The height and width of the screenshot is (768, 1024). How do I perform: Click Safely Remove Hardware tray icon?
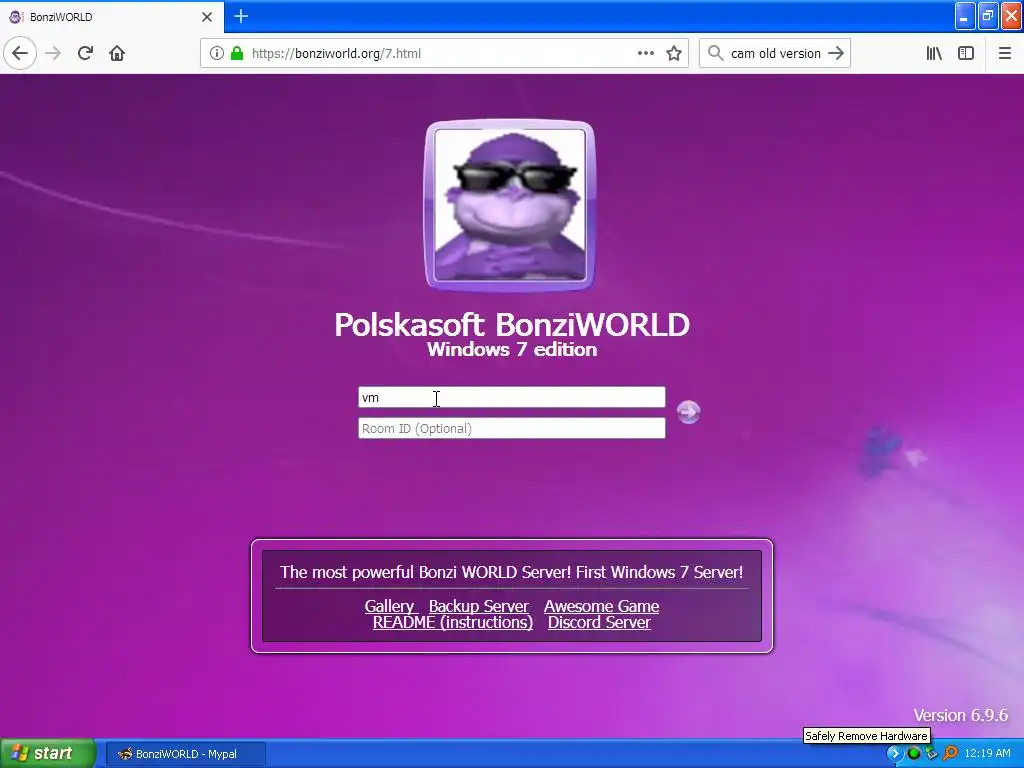[x=932, y=754]
